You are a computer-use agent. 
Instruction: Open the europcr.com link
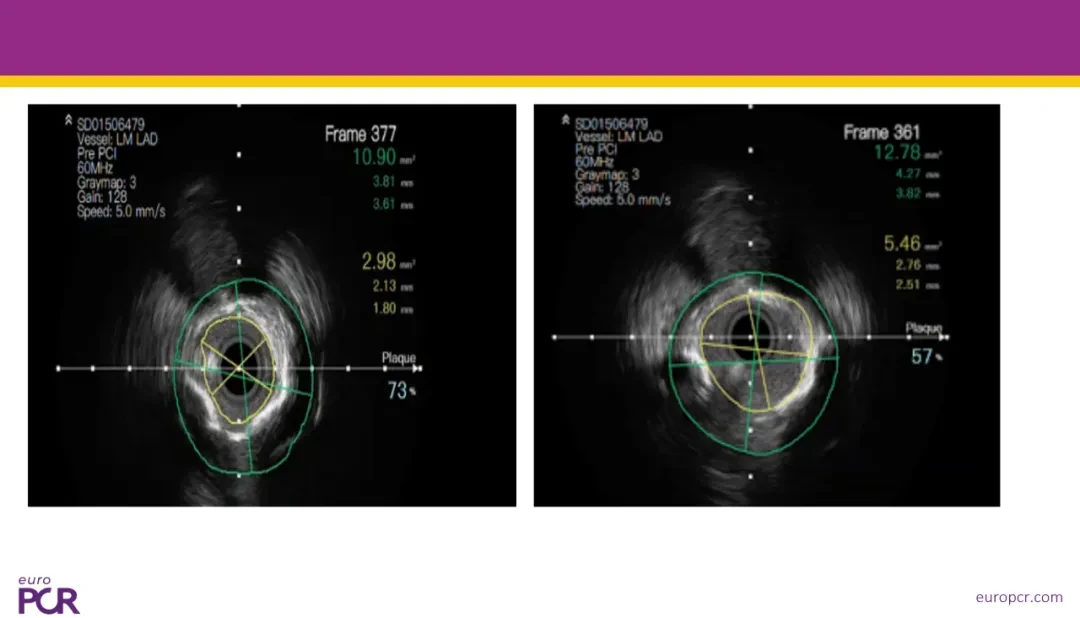[1019, 597]
